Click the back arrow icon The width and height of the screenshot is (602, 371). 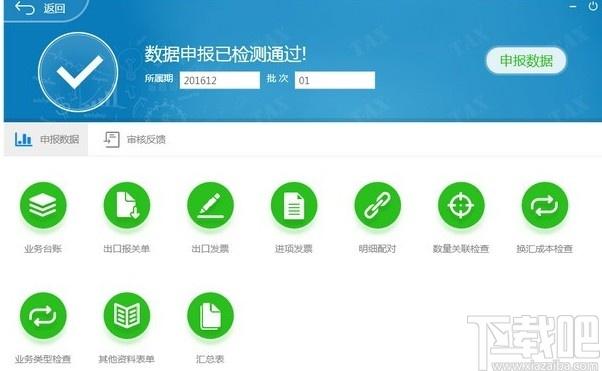tap(25, 8)
